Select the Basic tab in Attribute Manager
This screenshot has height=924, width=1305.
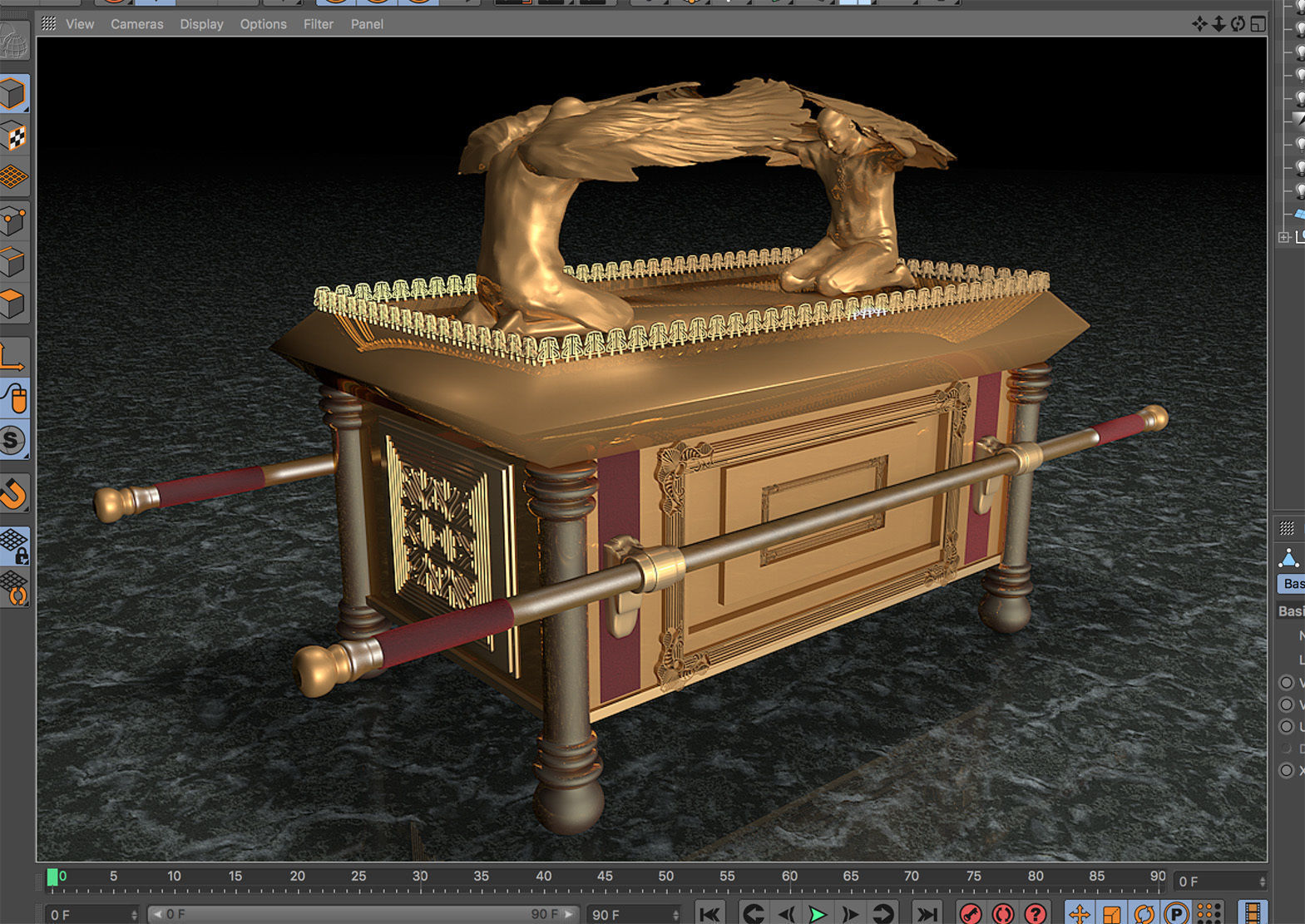tap(1292, 584)
